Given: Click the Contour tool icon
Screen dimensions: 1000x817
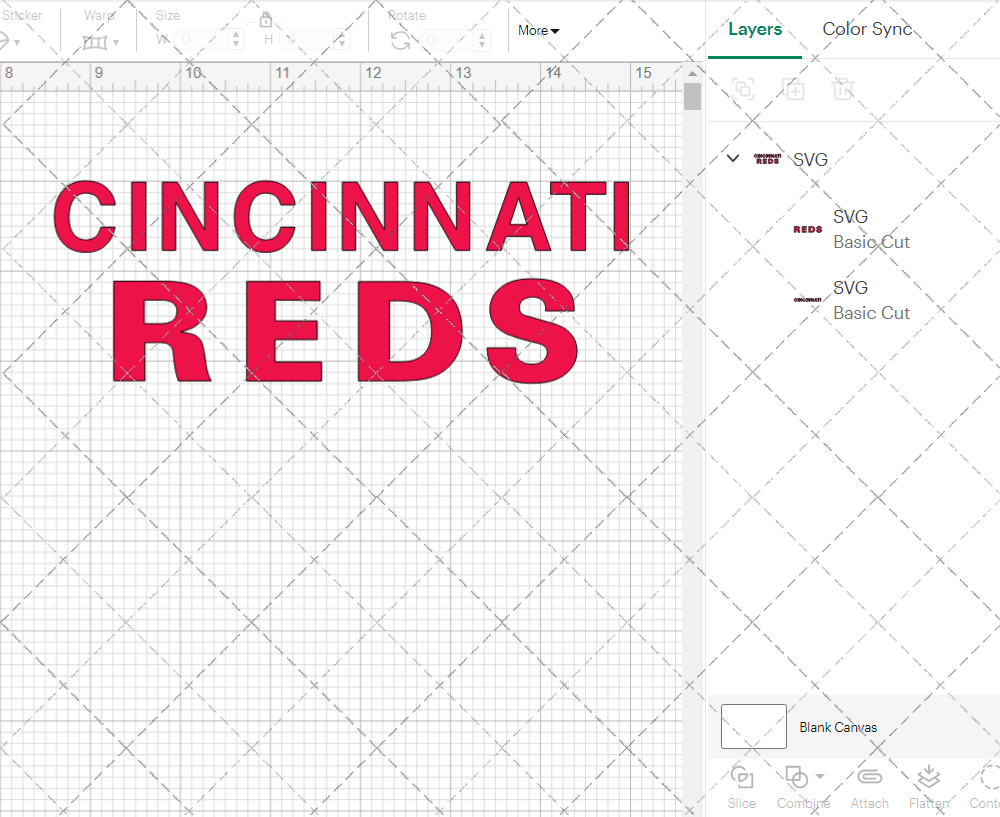Looking at the screenshot, I should coord(985,776).
